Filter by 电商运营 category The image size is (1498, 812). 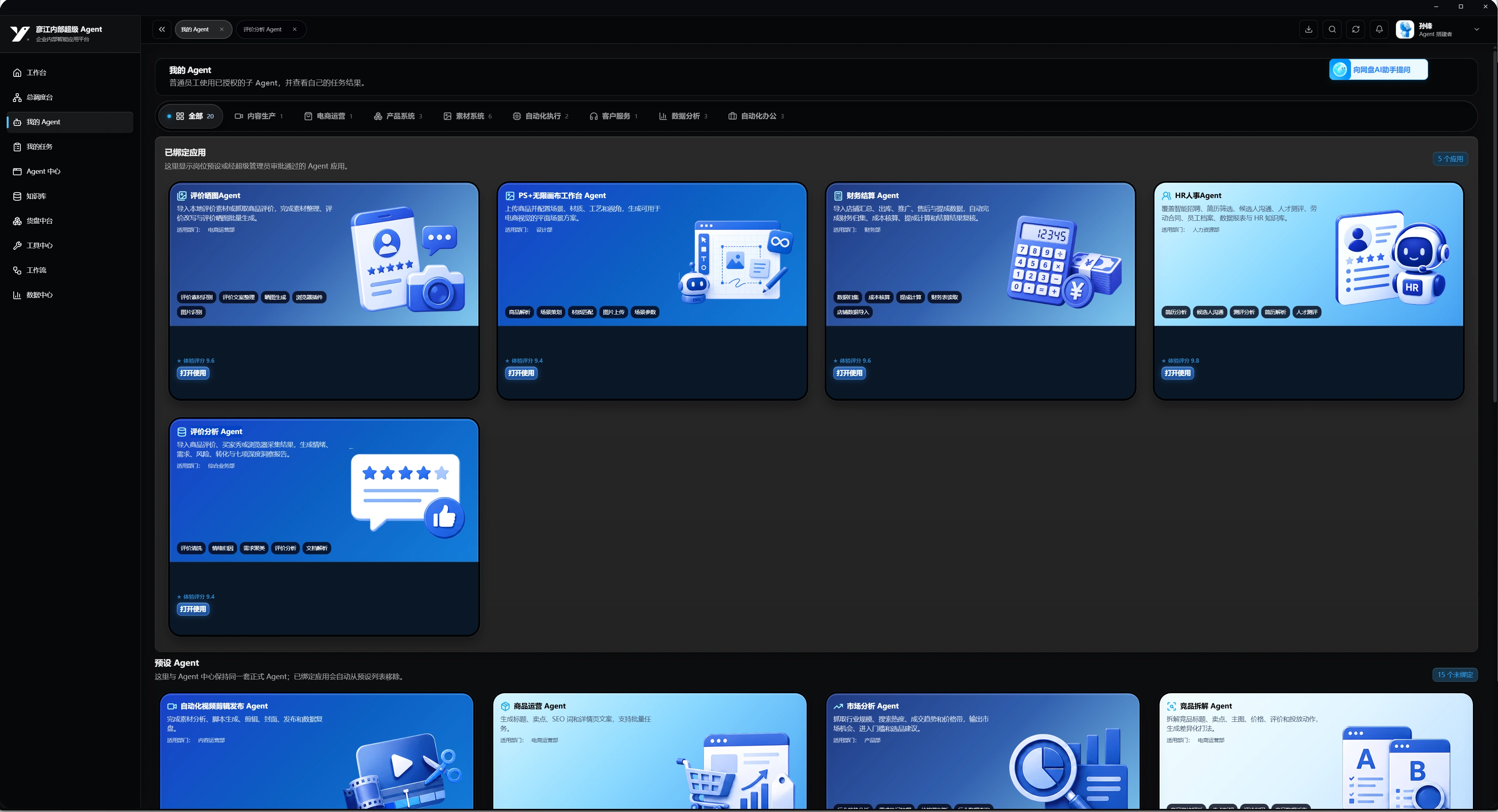(x=329, y=116)
